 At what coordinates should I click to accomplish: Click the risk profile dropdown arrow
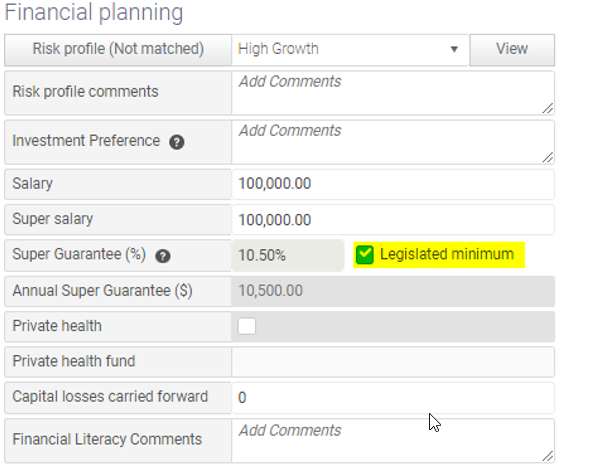tap(454, 49)
